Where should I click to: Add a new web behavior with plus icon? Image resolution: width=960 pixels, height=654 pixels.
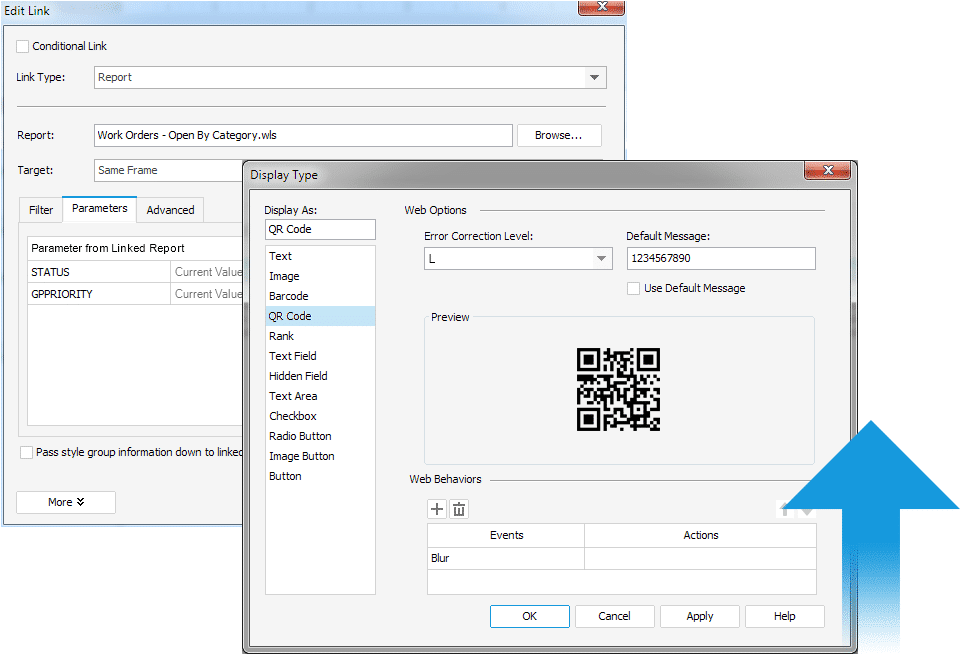(x=437, y=509)
